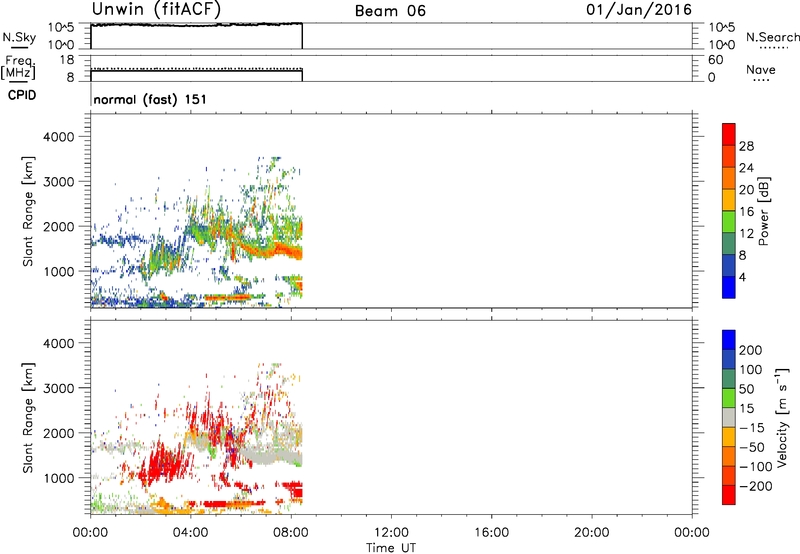Click the frequency trace in the Freq. panel
The image size is (800, 554).
pyautogui.click(x=196, y=70)
